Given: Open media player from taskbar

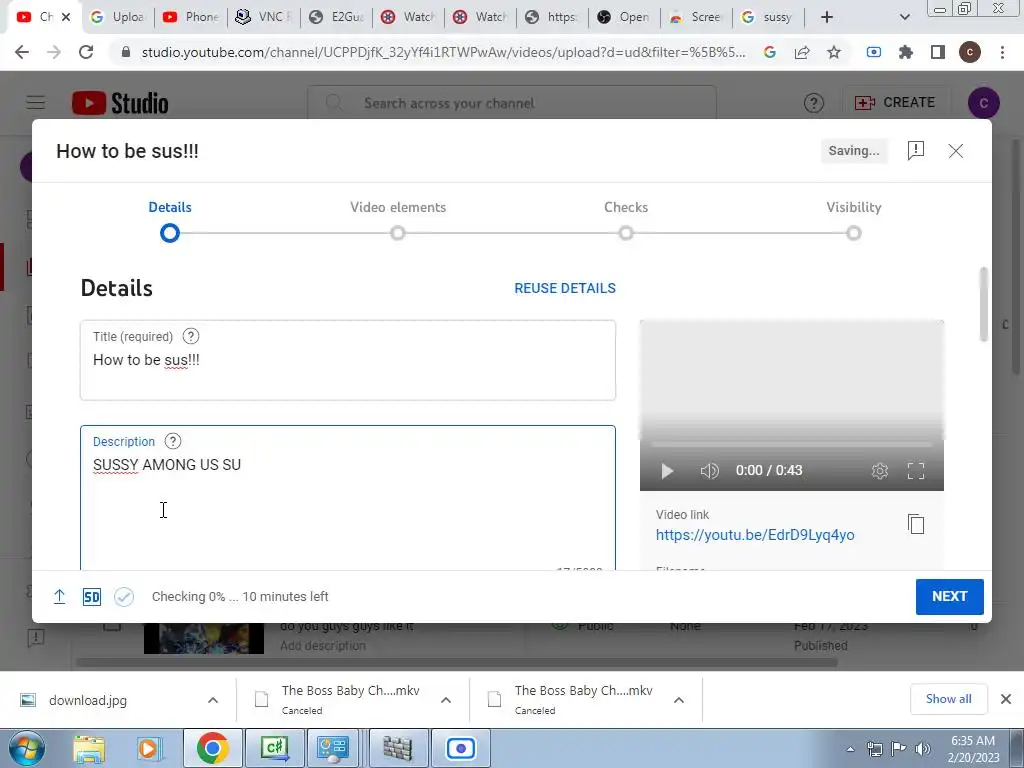Looking at the screenshot, I should click(x=150, y=748).
